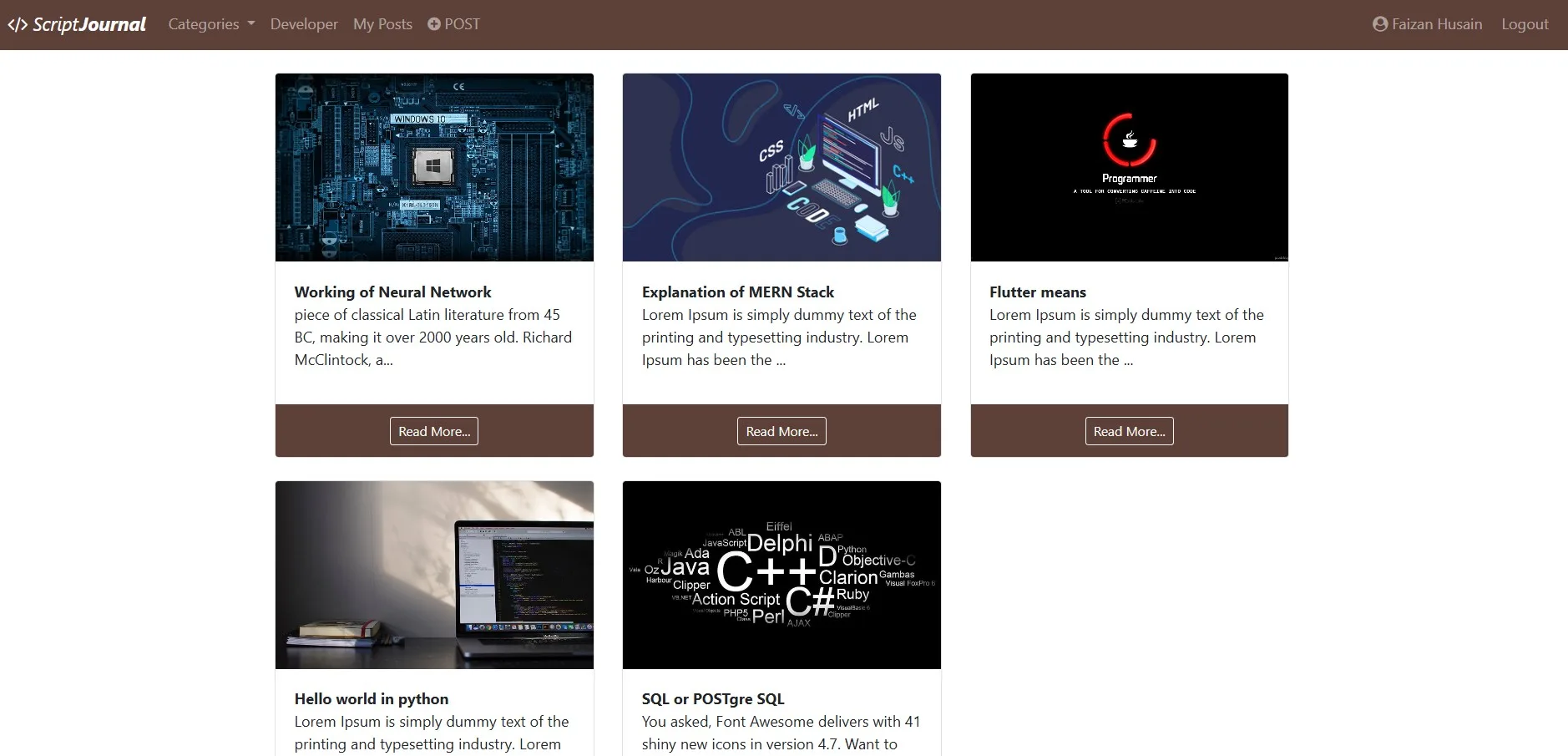The height and width of the screenshot is (756, 1568).
Task: Click the HTML CSS JS illustration thumbnail
Action: click(x=781, y=167)
